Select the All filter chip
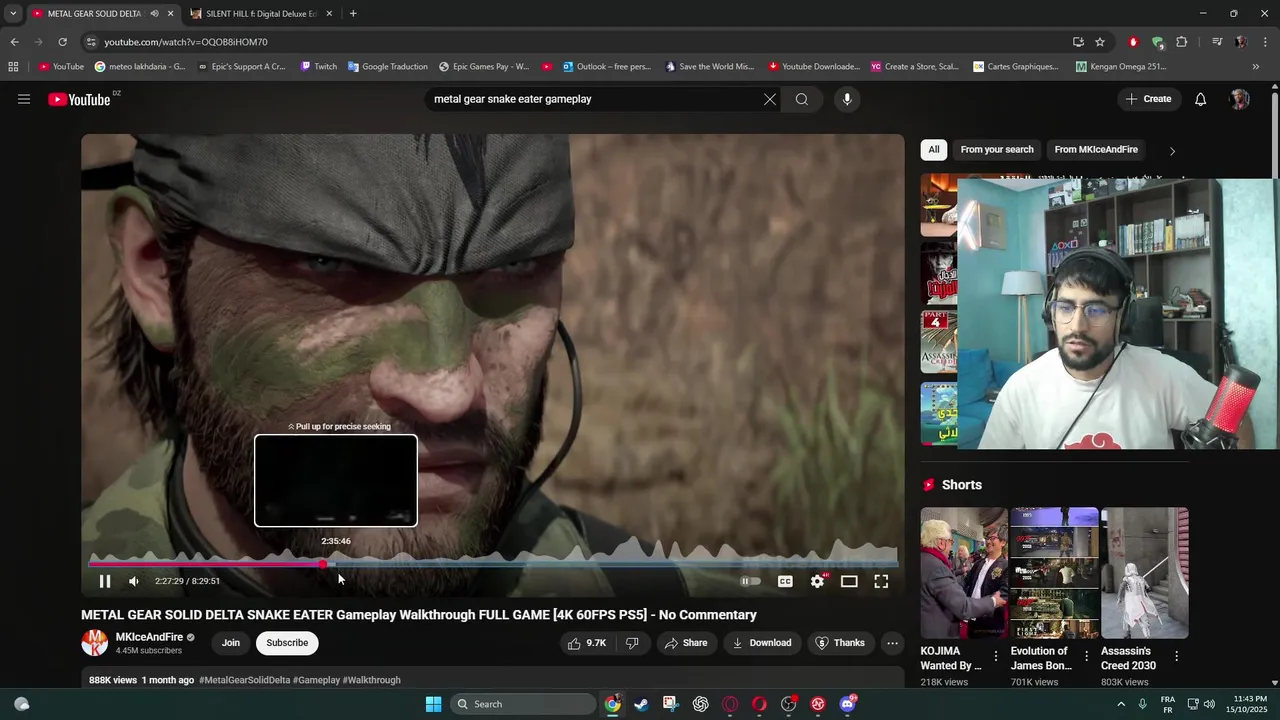This screenshot has width=1280, height=720. coord(934,149)
